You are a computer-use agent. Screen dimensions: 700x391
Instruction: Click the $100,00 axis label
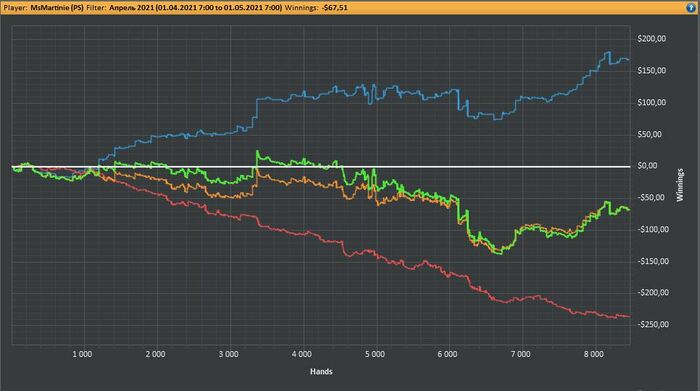pyautogui.click(x=652, y=102)
